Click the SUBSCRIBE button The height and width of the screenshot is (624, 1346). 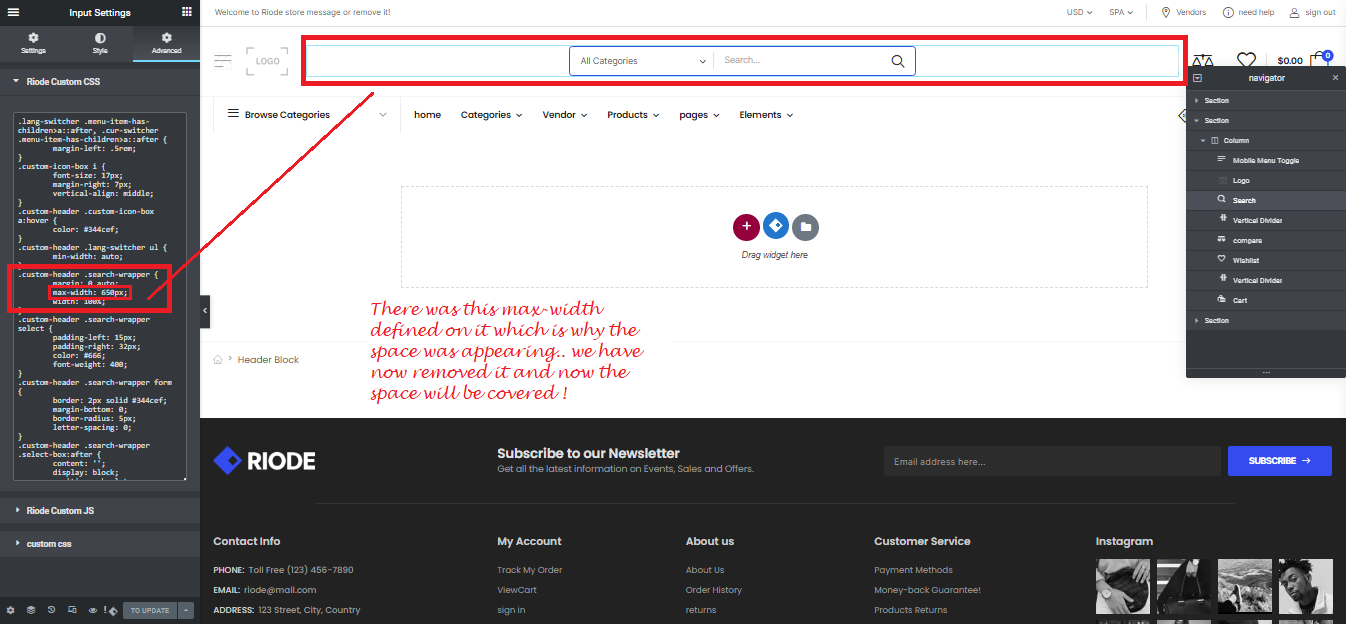[1280, 461]
